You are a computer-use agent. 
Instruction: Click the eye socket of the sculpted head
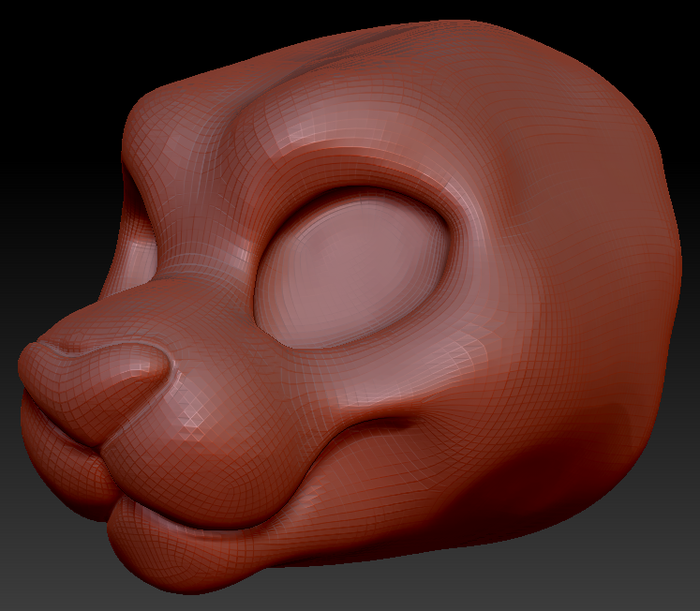pos(353,268)
